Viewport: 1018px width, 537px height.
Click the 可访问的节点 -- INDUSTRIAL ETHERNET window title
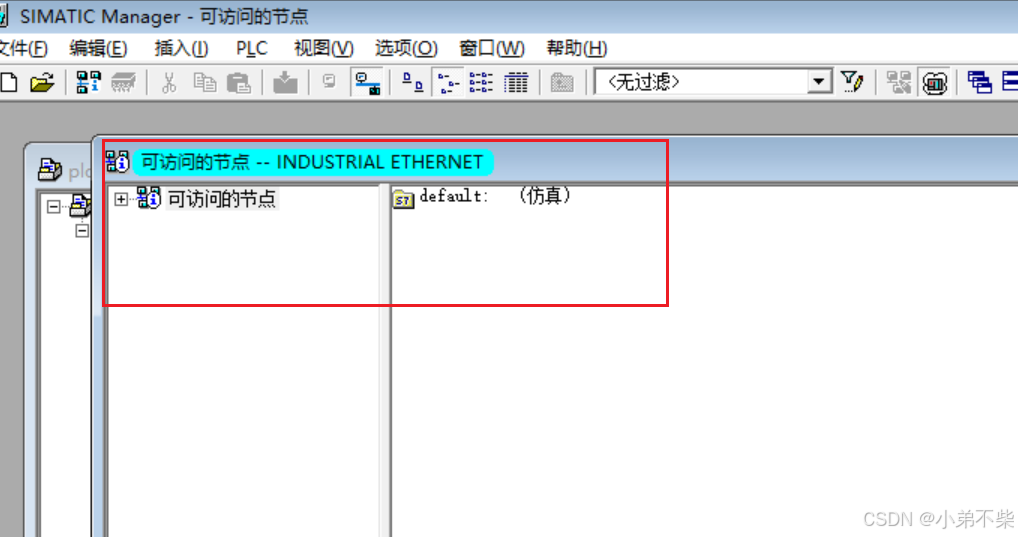312,162
